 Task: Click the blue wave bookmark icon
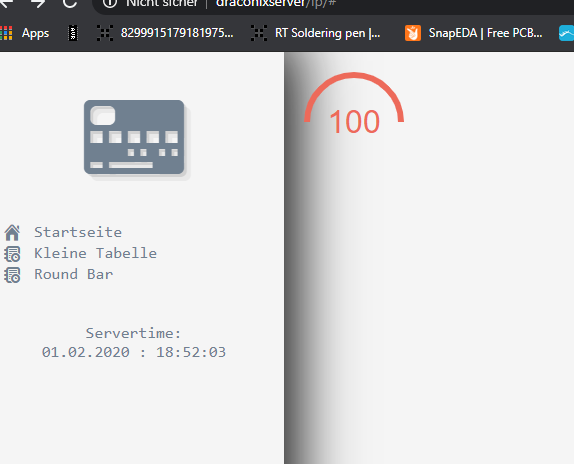[x=566, y=33]
